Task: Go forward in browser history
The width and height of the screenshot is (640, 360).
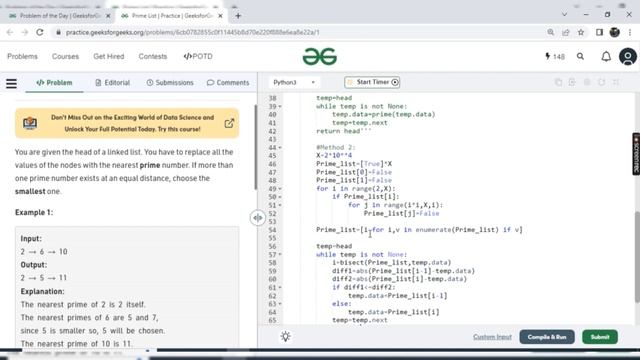Action: coord(24,32)
